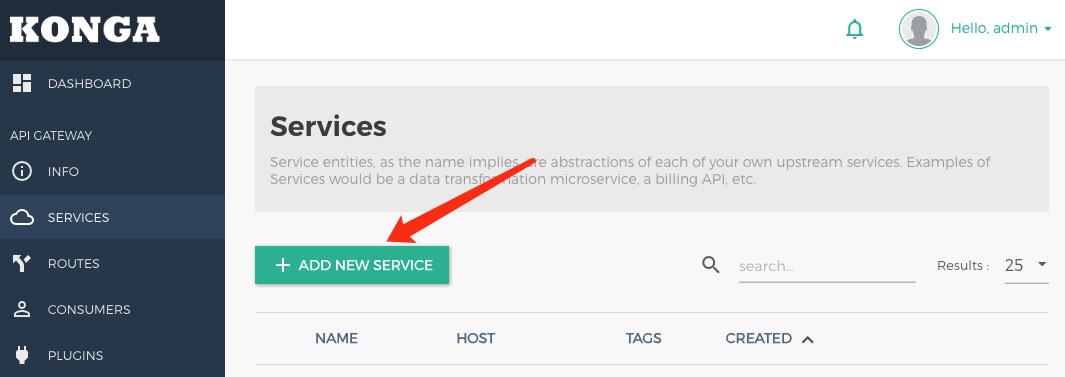
Task: Open the ROUTES menu item
Action: [73, 264]
